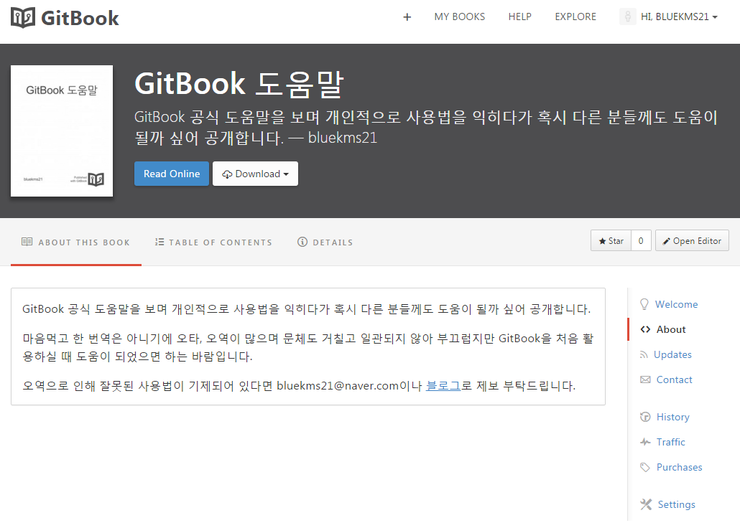The height and width of the screenshot is (528, 740).
Task: Click the GitBook 도움말 book title heading
Action: pos(239,84)
